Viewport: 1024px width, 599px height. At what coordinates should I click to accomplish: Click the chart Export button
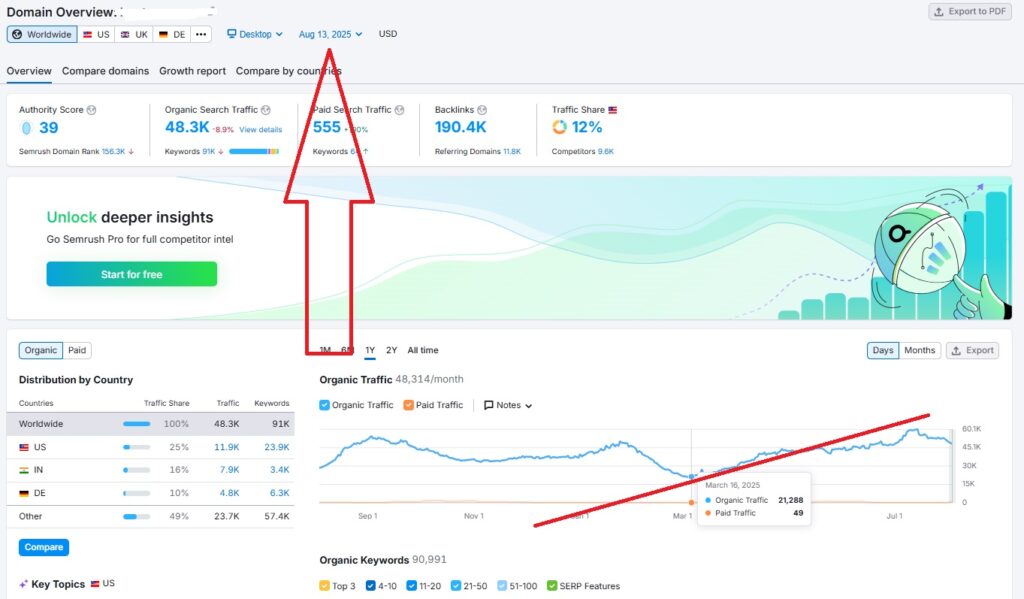(972, 350)
